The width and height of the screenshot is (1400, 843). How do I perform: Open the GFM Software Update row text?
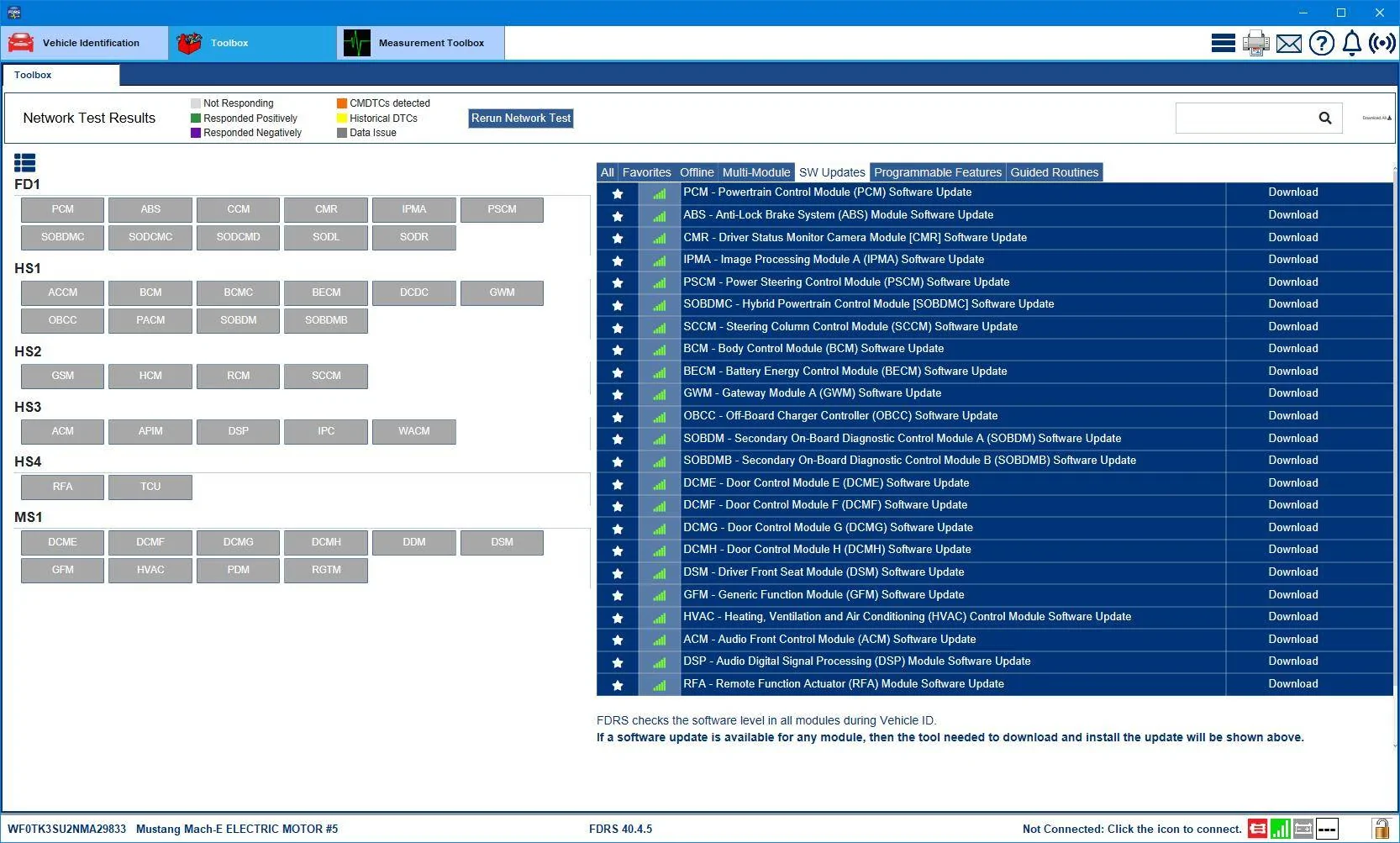pos(824,595)
